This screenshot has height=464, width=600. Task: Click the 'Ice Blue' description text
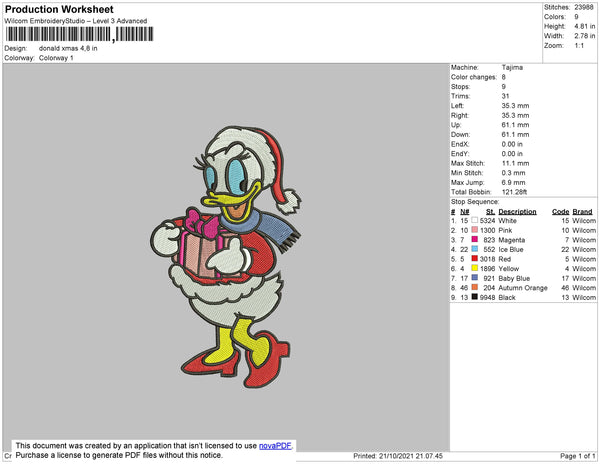[x=511, y=249]
